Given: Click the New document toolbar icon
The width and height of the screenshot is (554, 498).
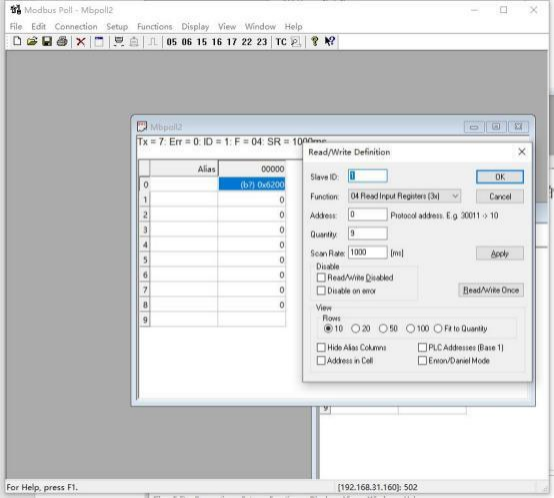Looking at the screenshot, I should click(x=17, y=41).
